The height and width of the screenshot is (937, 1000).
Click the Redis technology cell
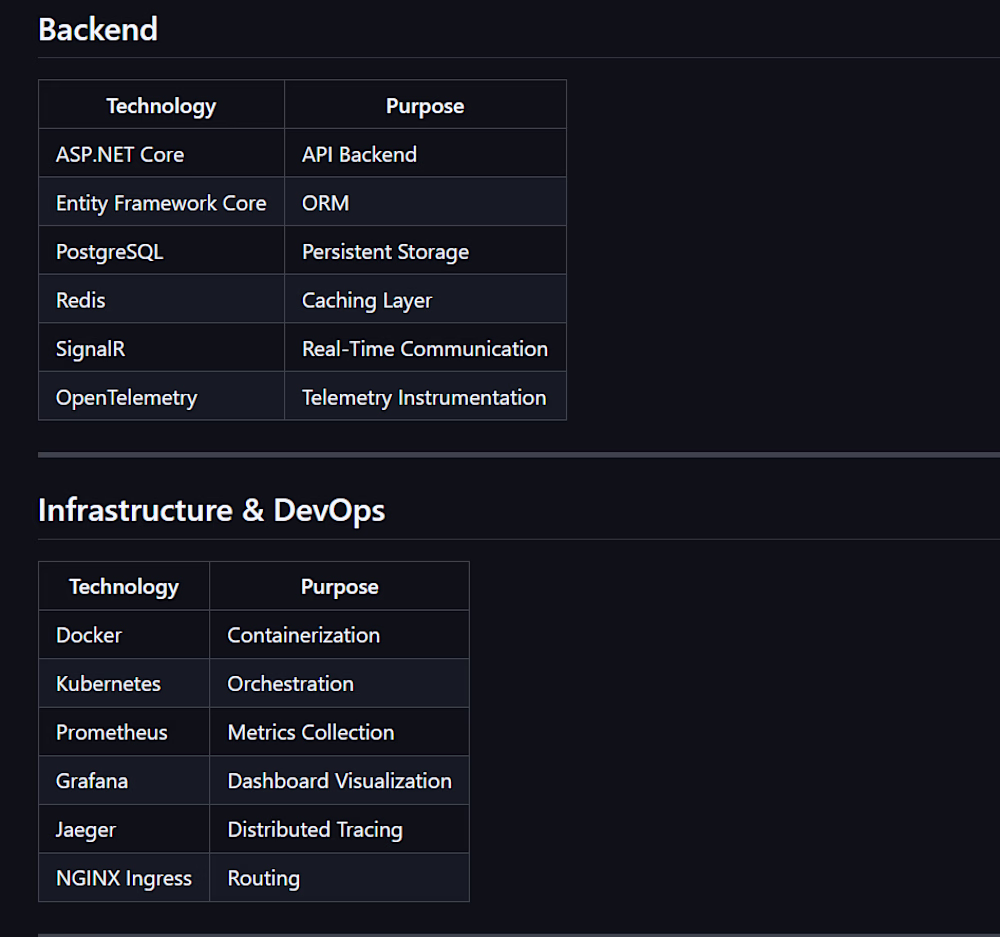coord(161,299)
